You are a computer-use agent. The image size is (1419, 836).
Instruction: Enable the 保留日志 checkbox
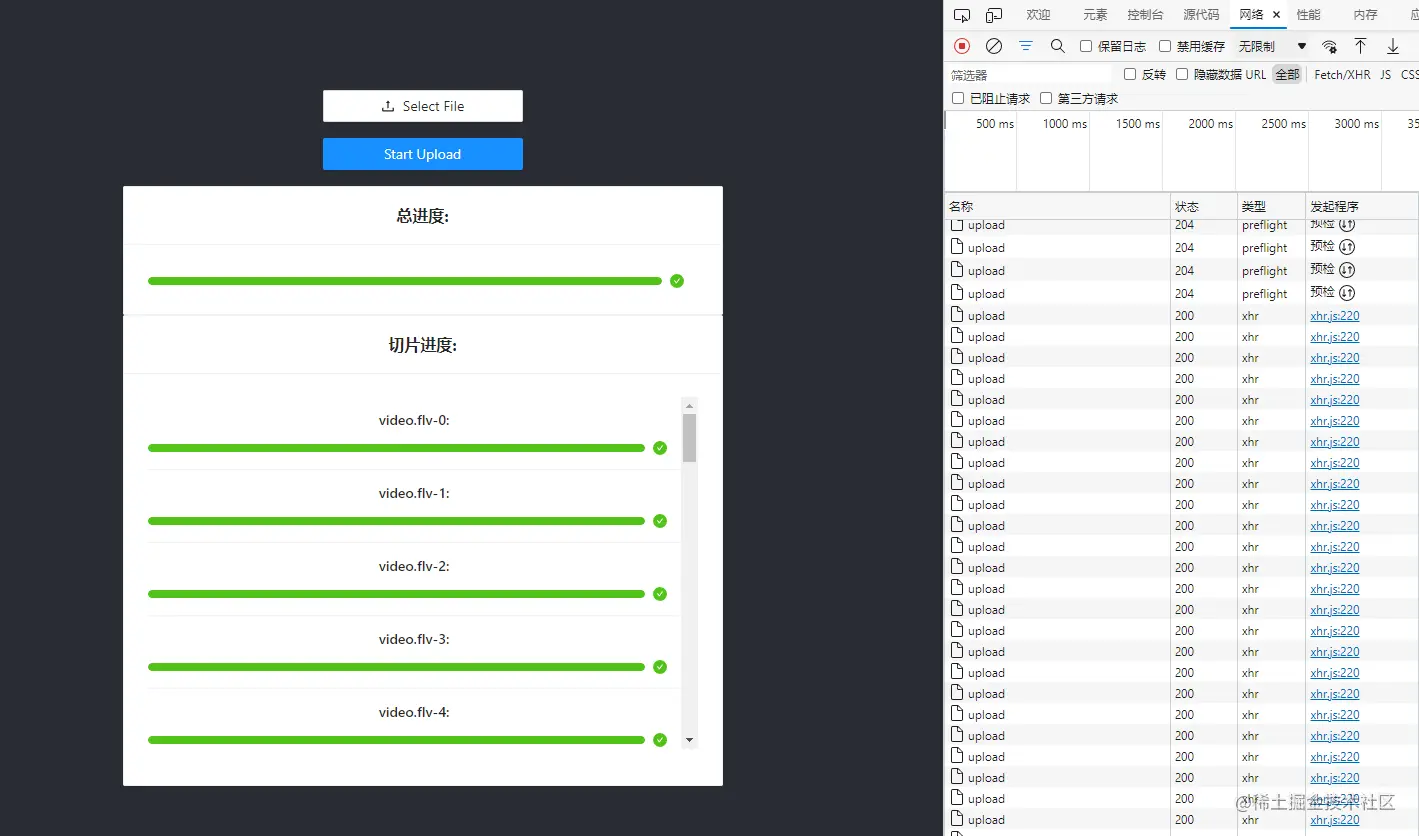pyautogui.click(x=1086, y=46)
